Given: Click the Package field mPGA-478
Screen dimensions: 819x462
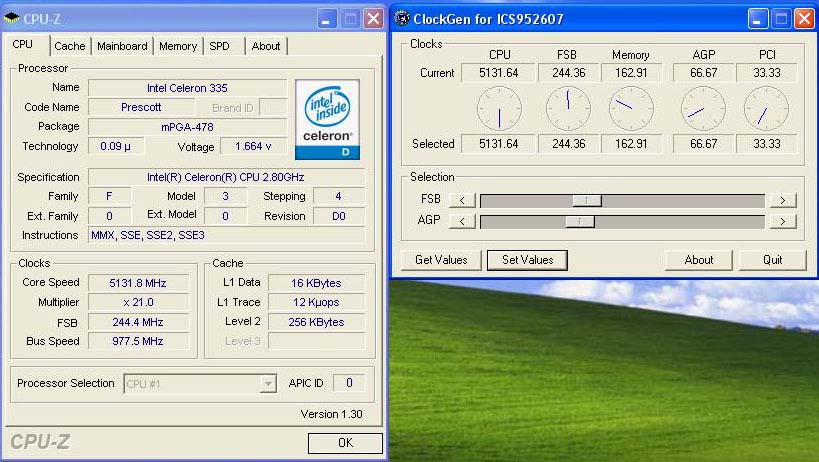Looking at the screenshot, I should tap(187, 127).
